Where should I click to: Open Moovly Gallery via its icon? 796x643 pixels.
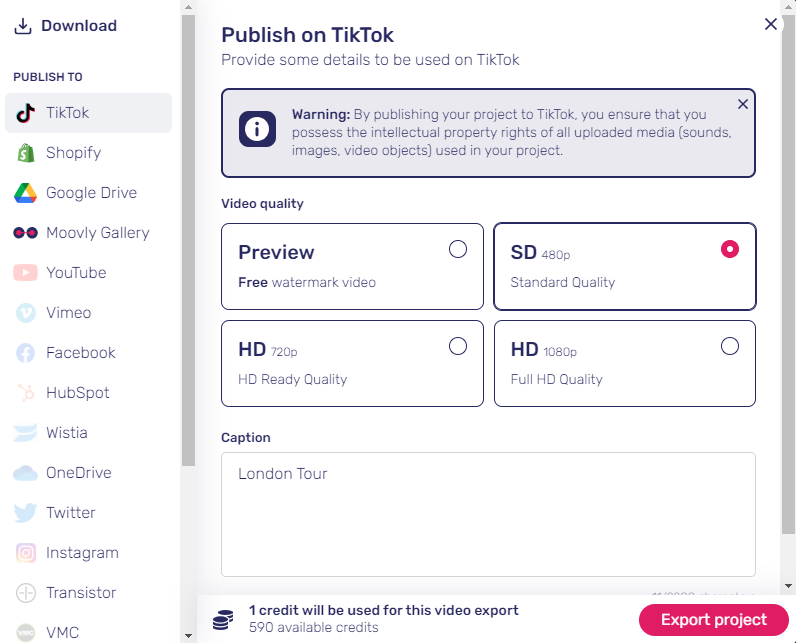(x=25, y=233)
